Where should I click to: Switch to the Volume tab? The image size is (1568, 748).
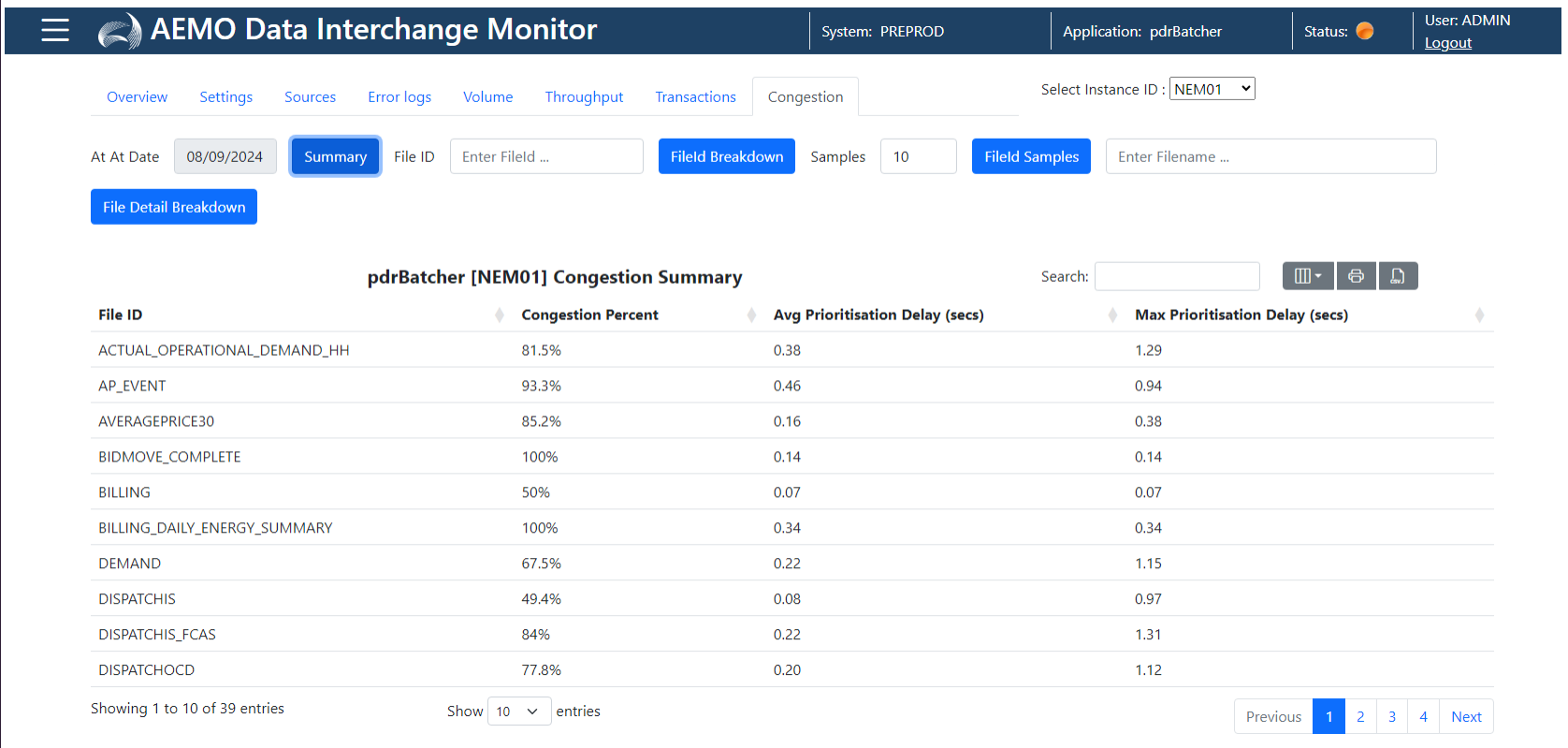(488, 97)
